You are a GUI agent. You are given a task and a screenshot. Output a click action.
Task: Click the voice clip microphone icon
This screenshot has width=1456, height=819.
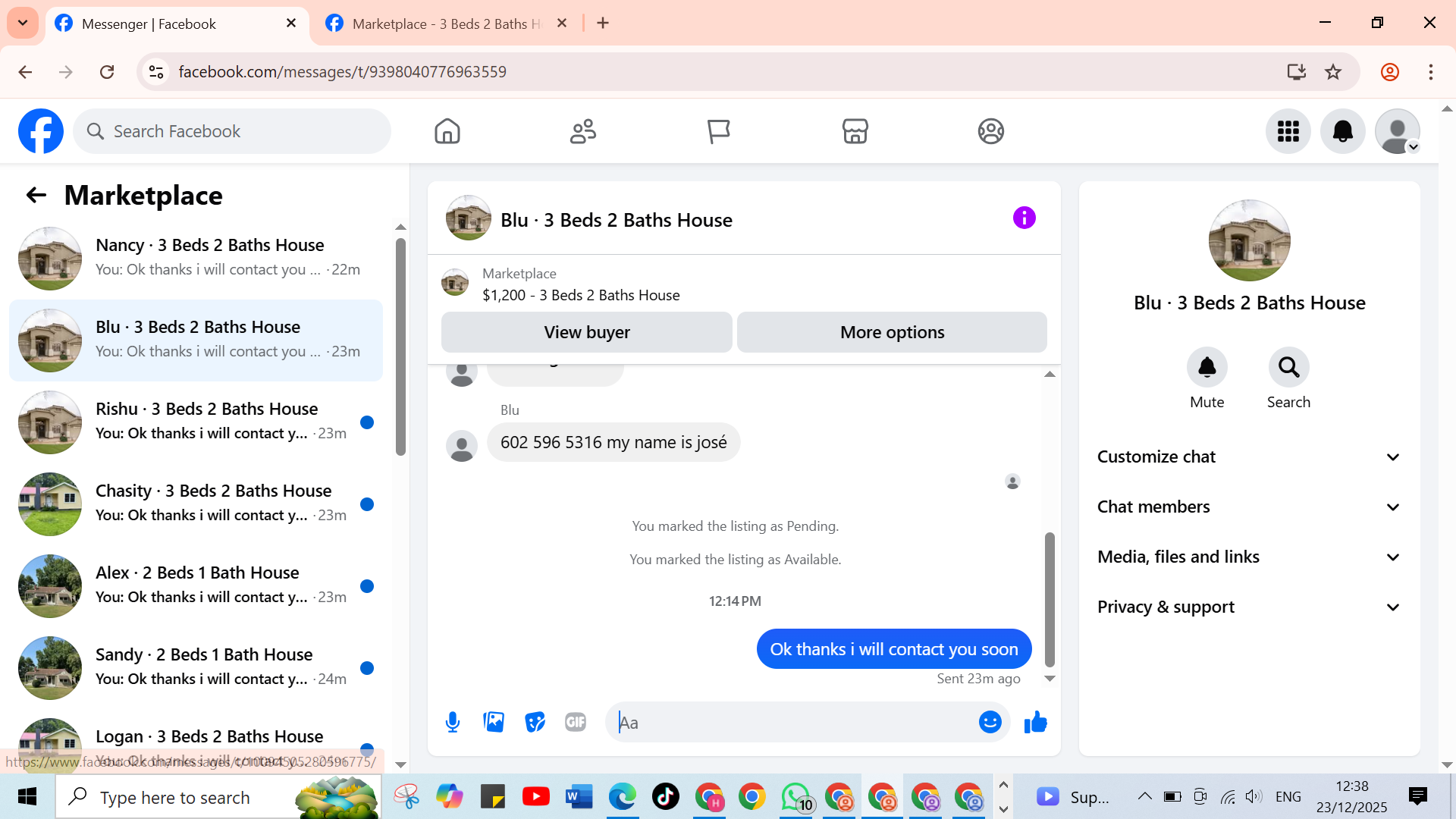pos(453,722)
